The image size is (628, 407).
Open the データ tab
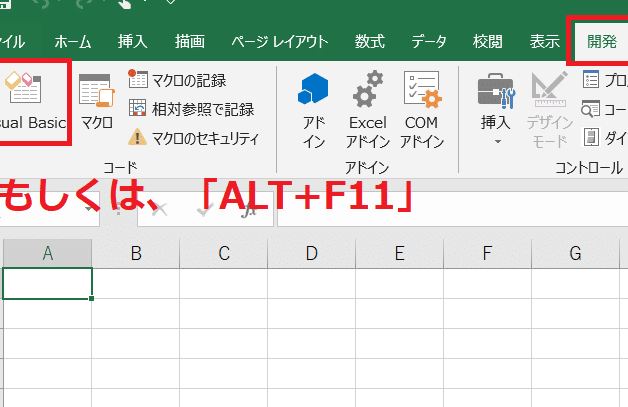[429, 41]
